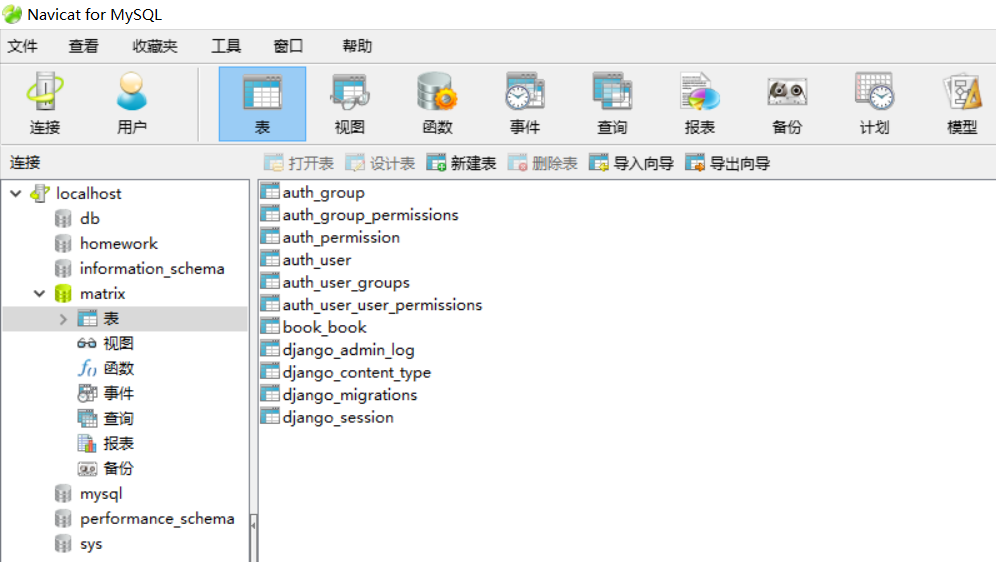
Task: Select information_schema in the tree
Action: [x=152, y=269]
